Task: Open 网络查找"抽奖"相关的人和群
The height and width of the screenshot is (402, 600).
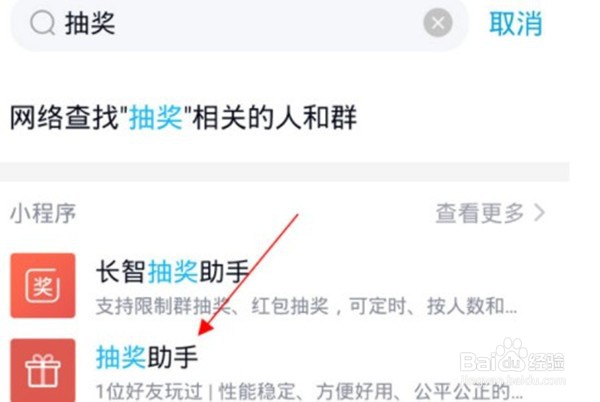Action: pyautogui.click(x=183, y=117)
